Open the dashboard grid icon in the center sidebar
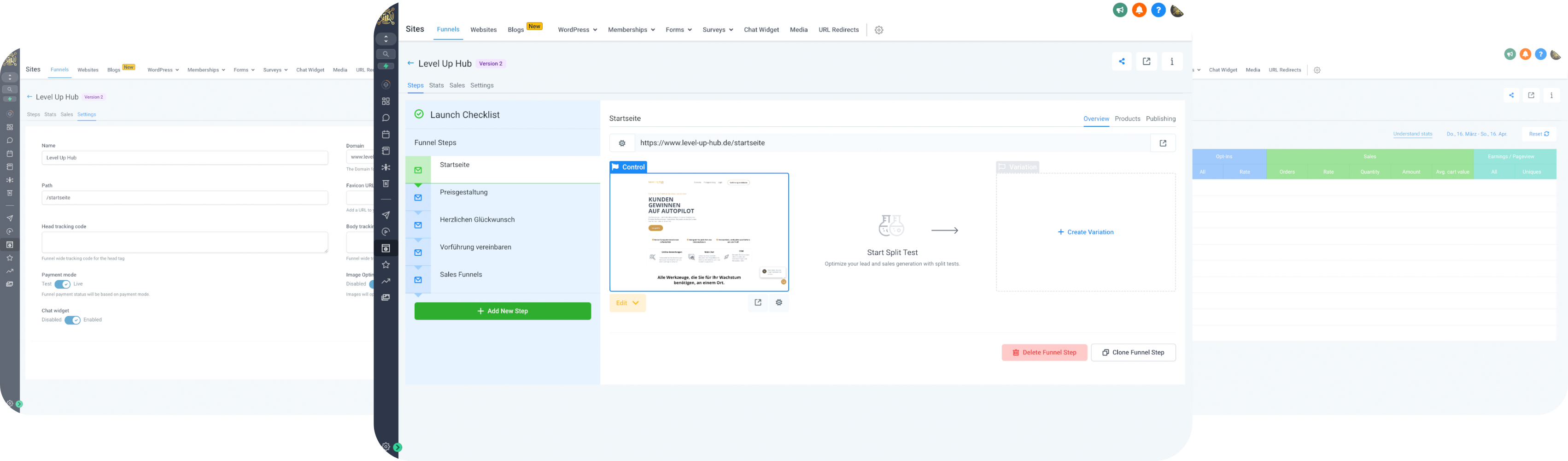 point(386,101)
